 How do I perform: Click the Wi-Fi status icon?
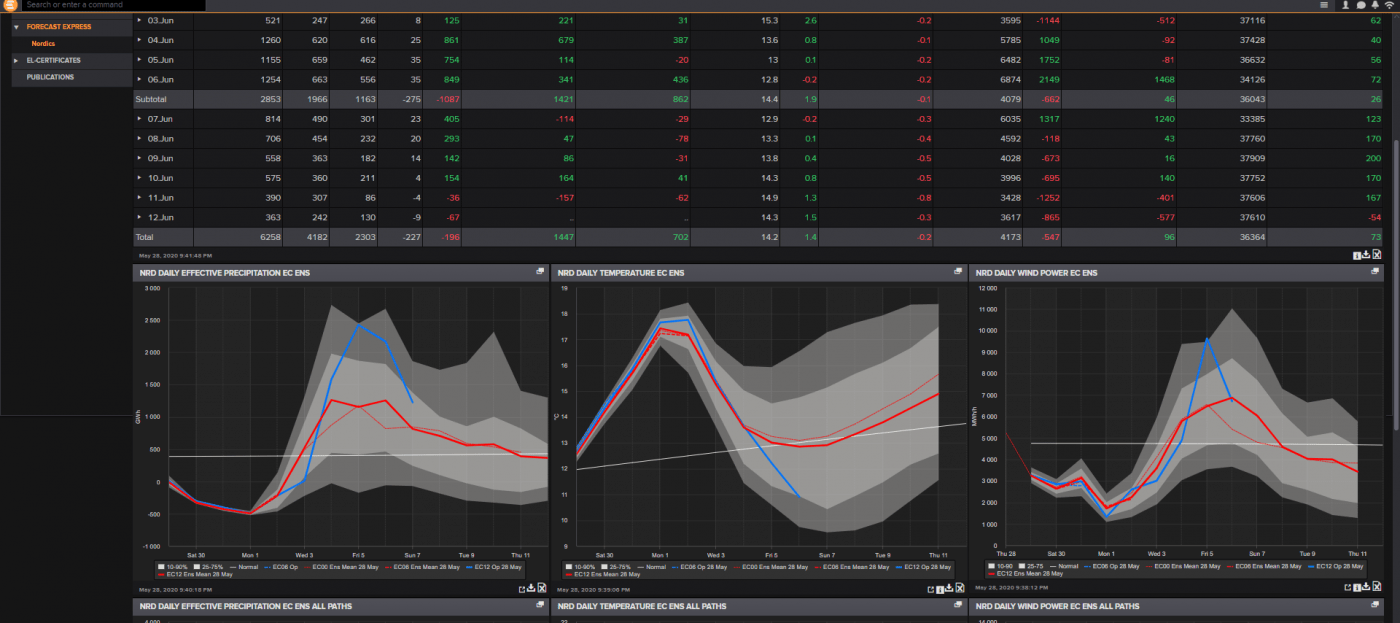point(1389,5)
